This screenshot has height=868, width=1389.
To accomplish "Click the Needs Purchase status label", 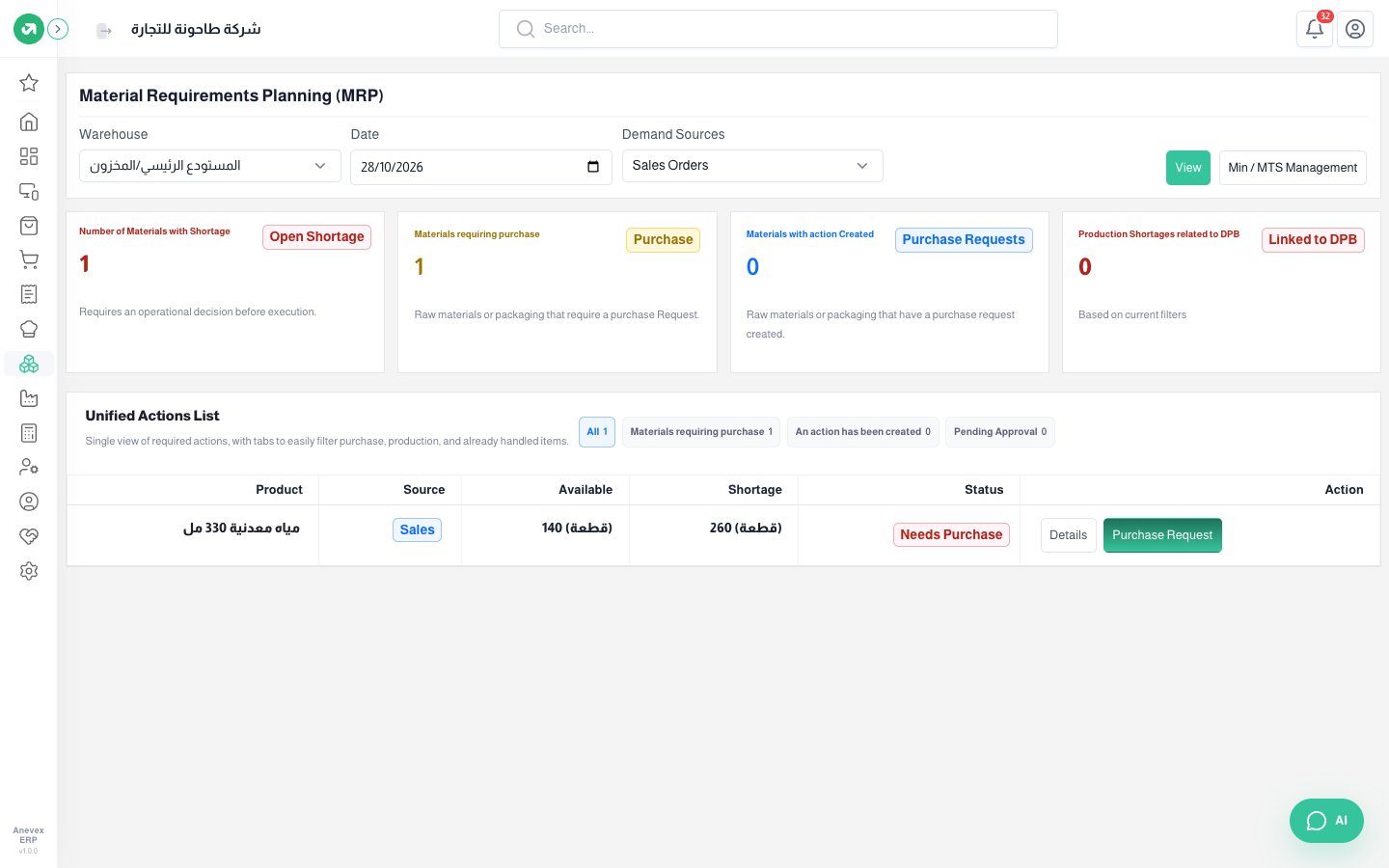I will point(951,535).
